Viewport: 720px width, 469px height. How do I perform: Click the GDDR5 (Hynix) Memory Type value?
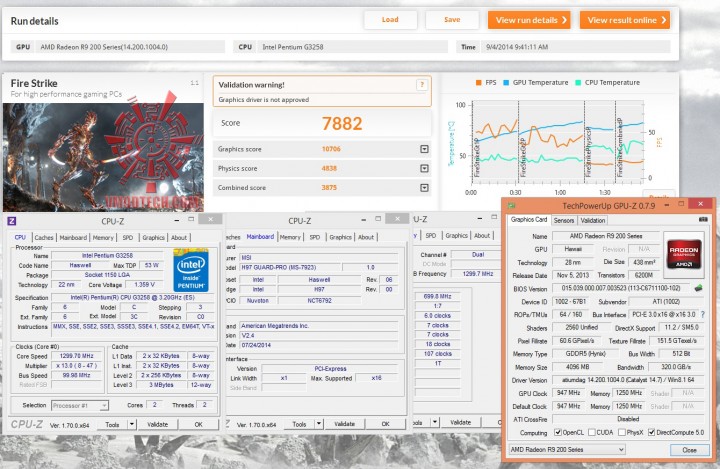[x=585, y=354]
